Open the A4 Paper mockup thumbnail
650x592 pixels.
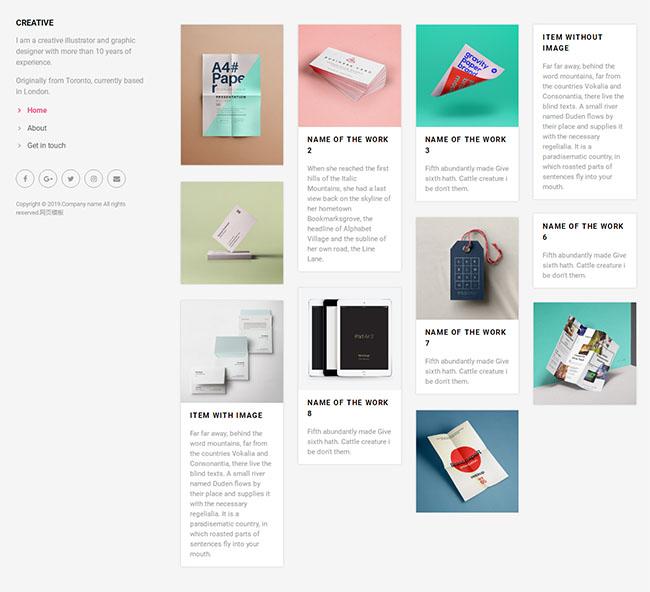tap(232, 95)
